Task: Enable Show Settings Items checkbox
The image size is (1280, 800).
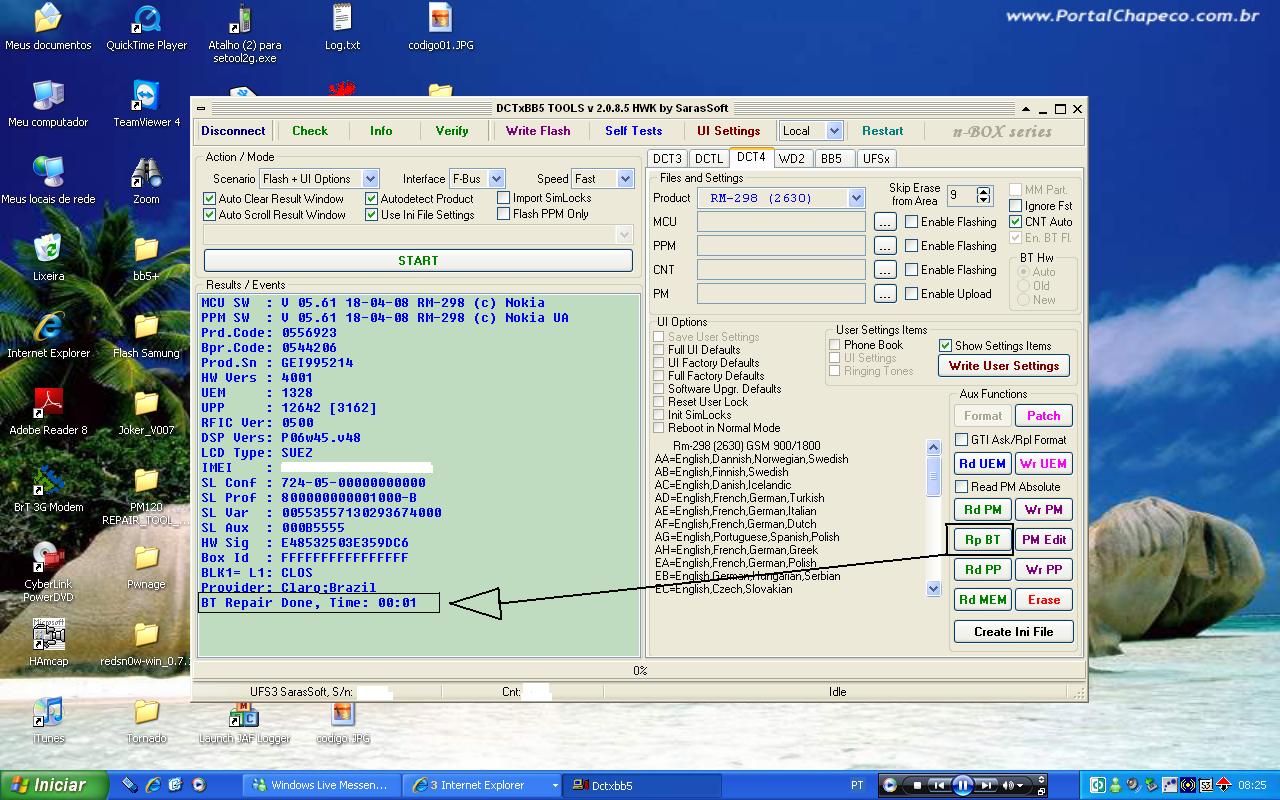Action: click(x=945, y=346)
